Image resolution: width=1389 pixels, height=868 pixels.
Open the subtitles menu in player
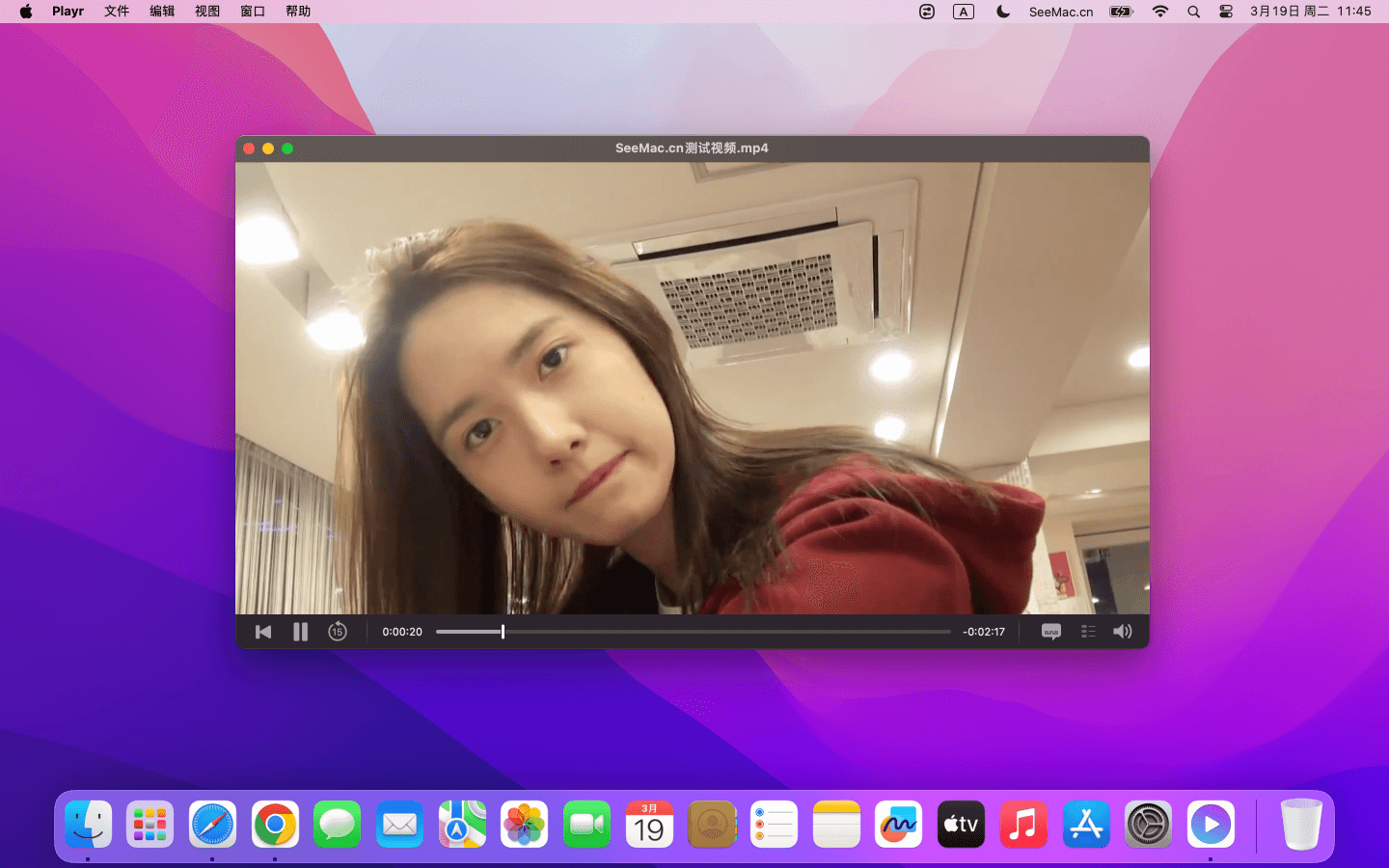pyautogui.click(x=1050, y=632)
